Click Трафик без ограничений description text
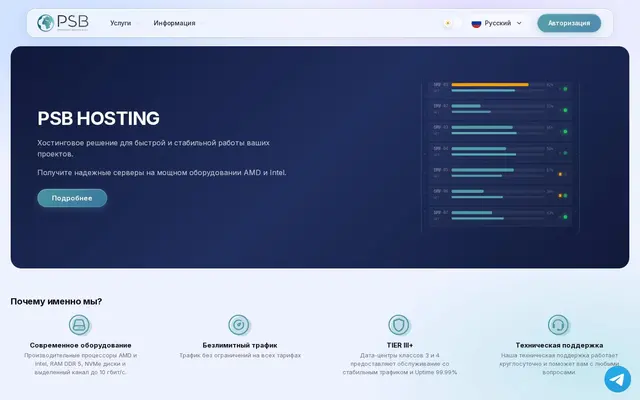 tap(240, 356)
